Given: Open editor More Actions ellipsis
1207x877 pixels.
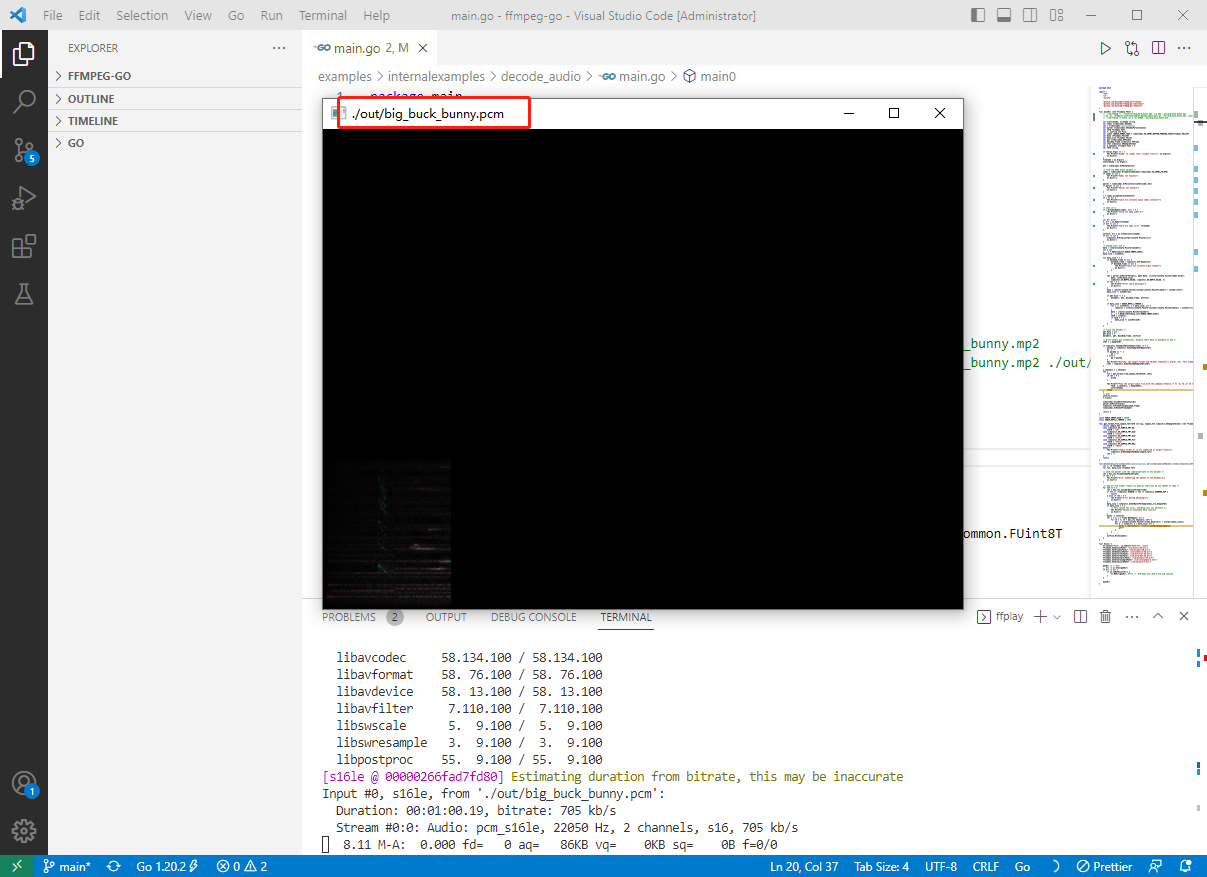Looking at the screenshot, I should [x=1185, y=48].
